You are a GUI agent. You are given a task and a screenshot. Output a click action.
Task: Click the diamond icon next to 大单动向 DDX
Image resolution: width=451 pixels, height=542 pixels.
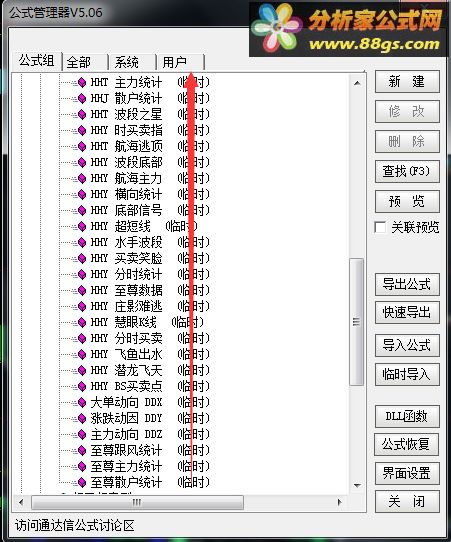82,402
